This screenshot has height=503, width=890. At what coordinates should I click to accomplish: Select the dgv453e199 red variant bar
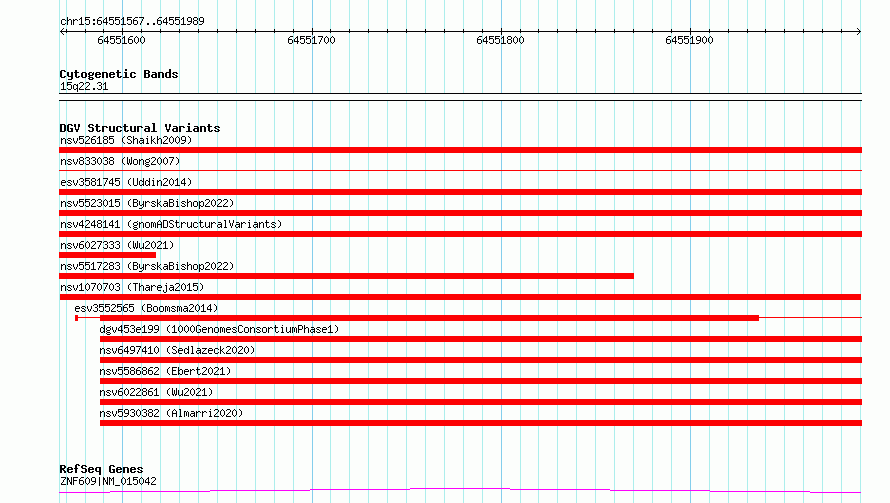pos(481,339)
